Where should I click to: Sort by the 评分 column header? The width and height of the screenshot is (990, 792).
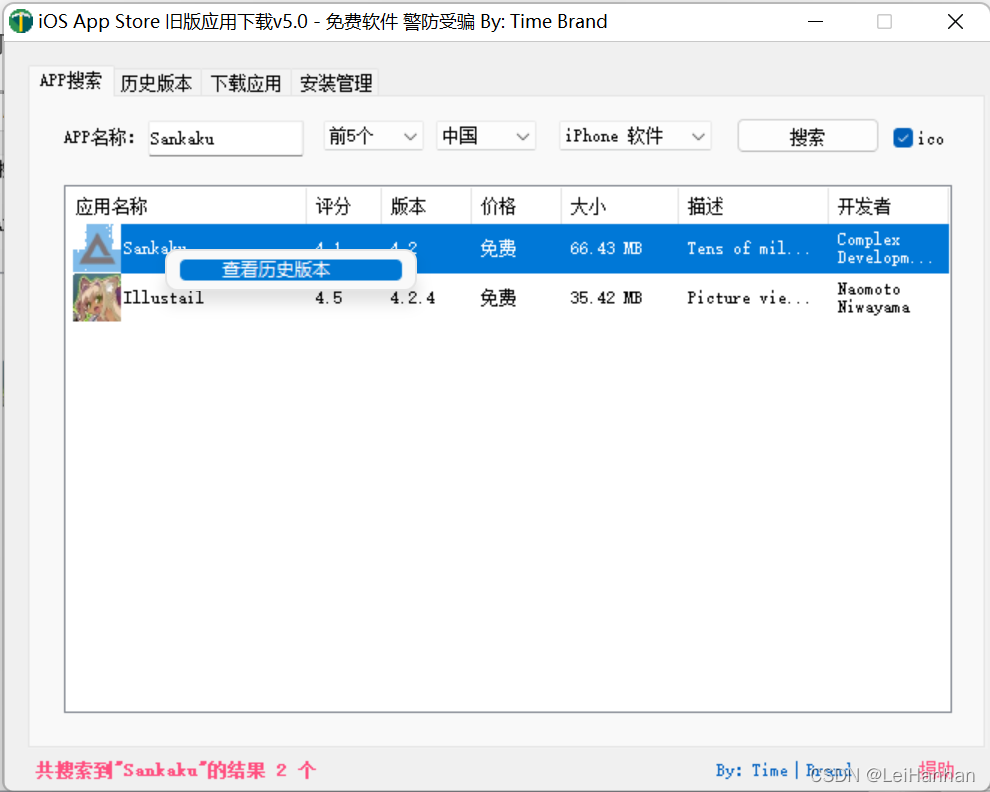point(344,206)
